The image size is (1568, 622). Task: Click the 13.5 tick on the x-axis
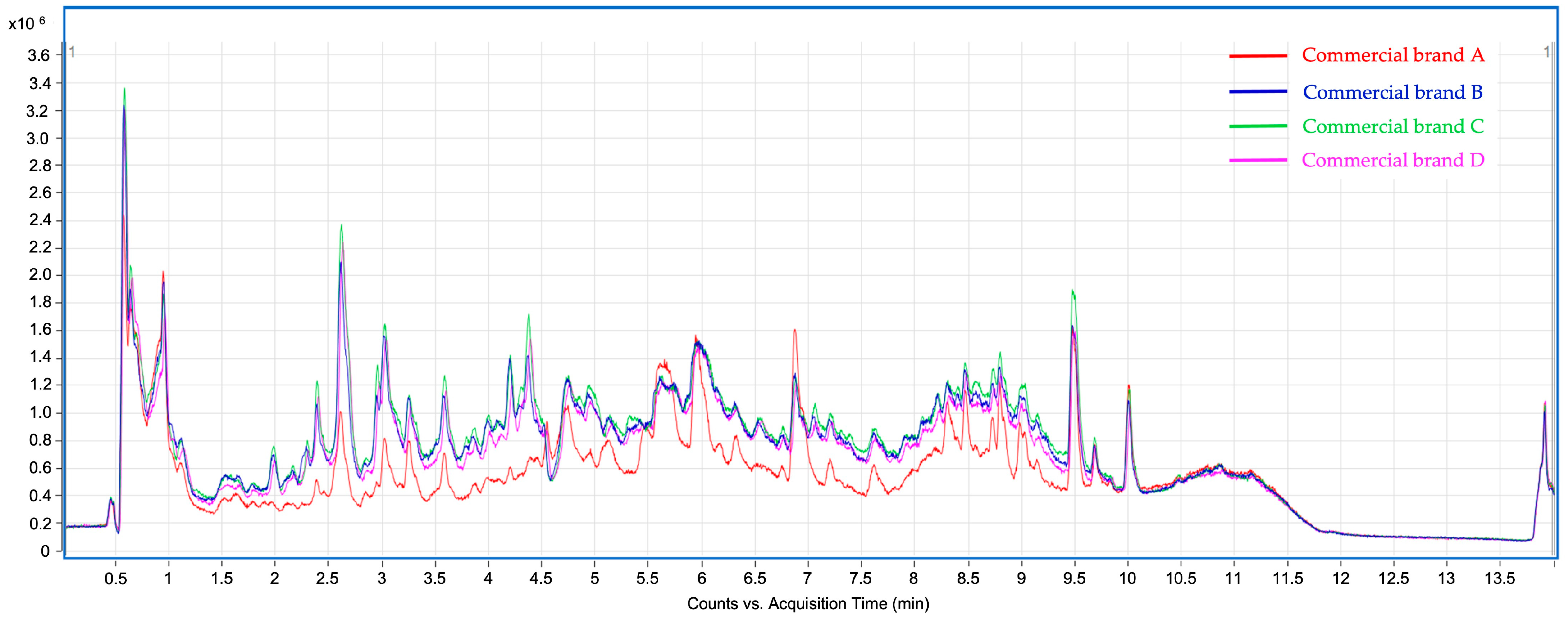1499,578
